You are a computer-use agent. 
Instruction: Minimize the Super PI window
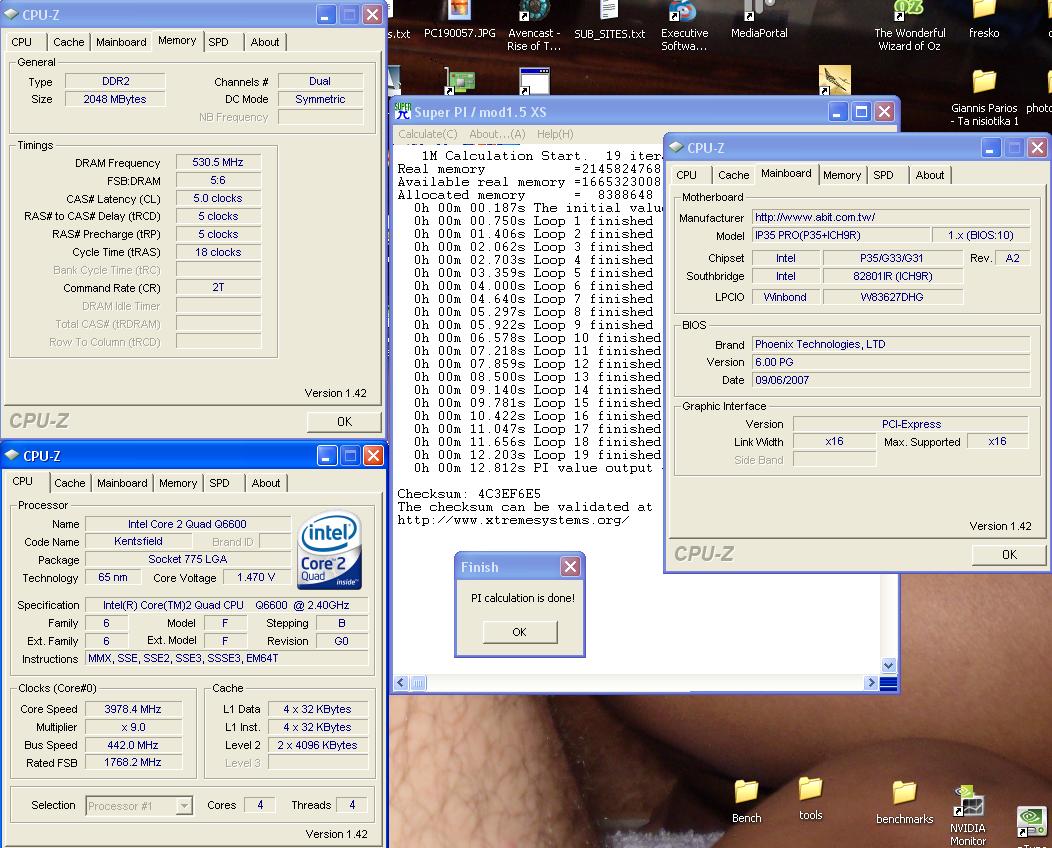837,112
